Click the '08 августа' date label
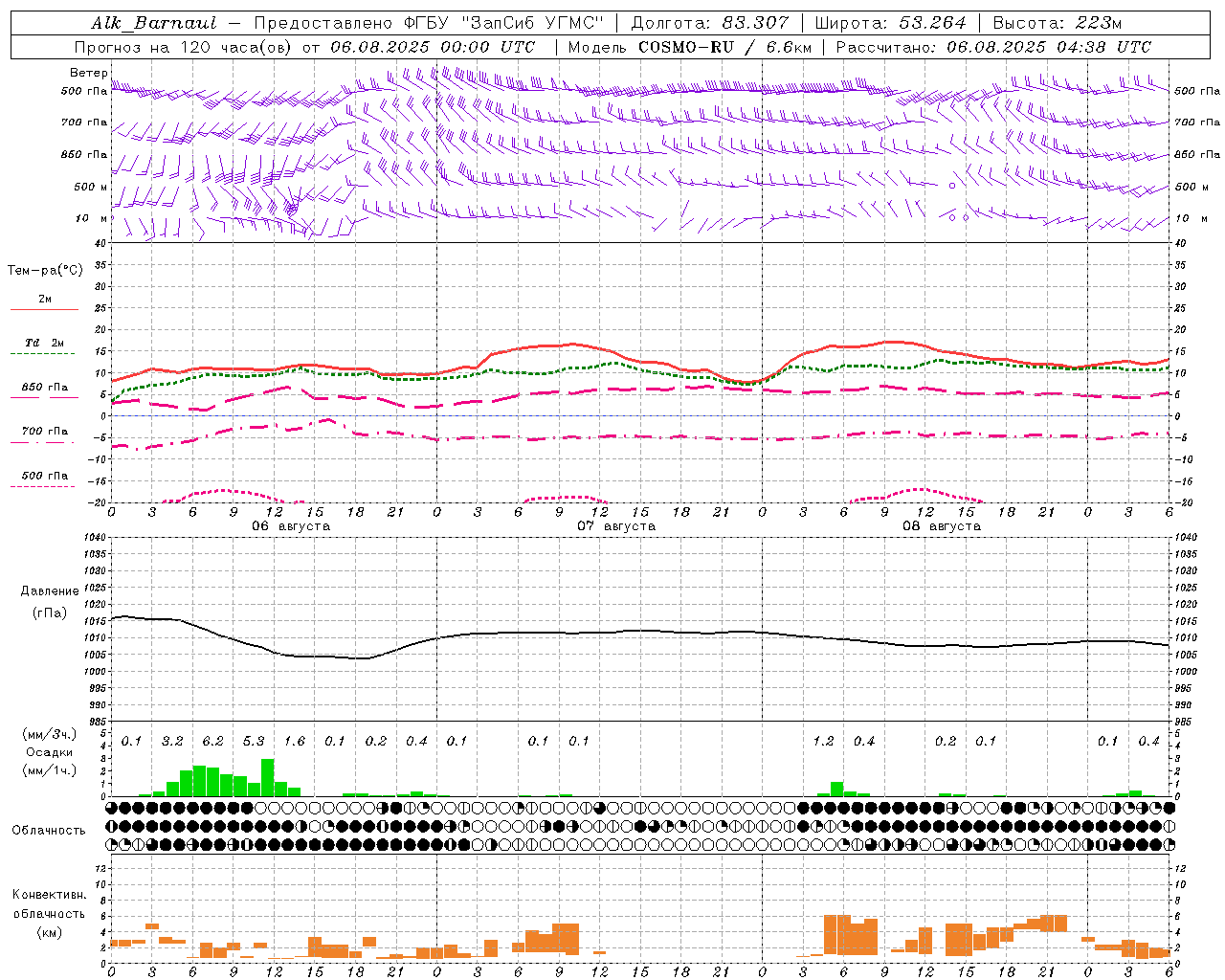 click(942, 526)
